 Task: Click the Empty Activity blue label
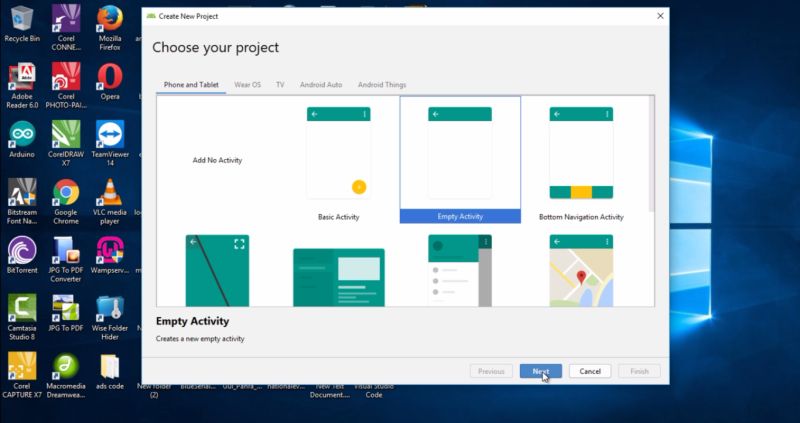pos(460,216)
